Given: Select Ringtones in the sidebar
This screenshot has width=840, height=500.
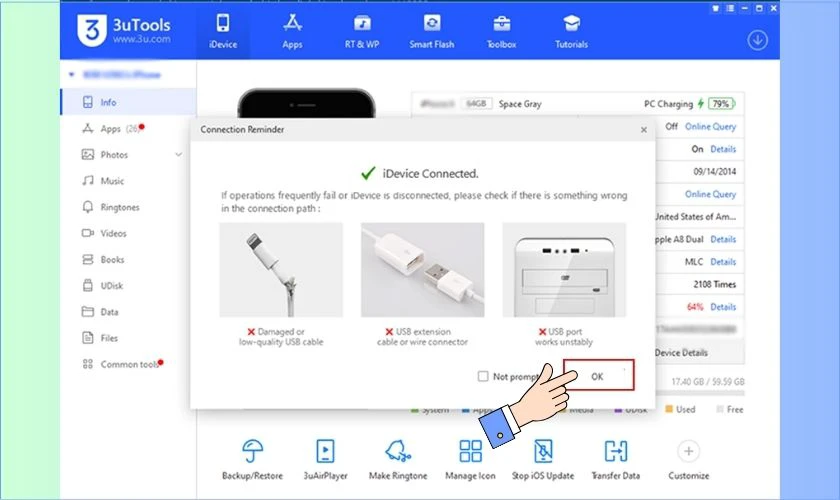Looking at the screenshot, I should click(129, 207).
